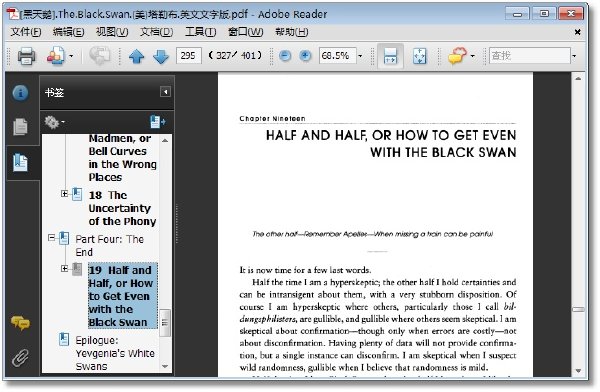Click the 书签 panel title
Screen dimensions: 600x392
[x=54, y=92]
